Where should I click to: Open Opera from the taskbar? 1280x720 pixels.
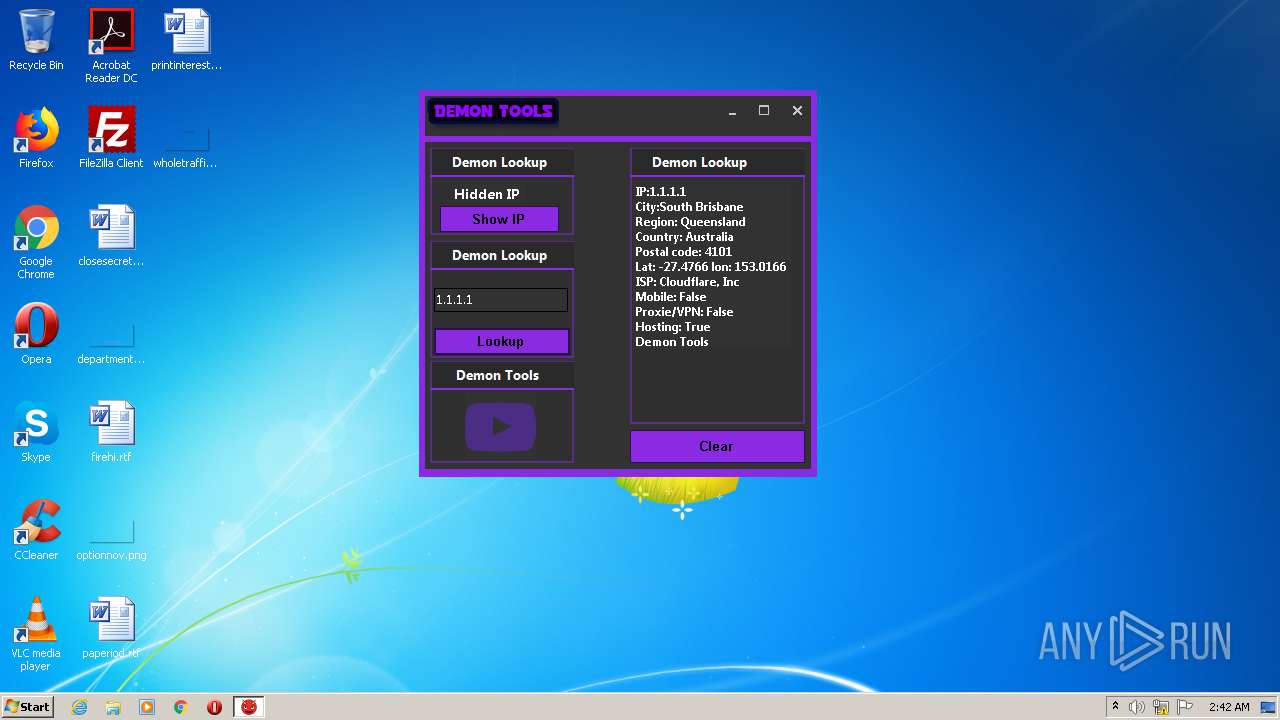(214, 707)
